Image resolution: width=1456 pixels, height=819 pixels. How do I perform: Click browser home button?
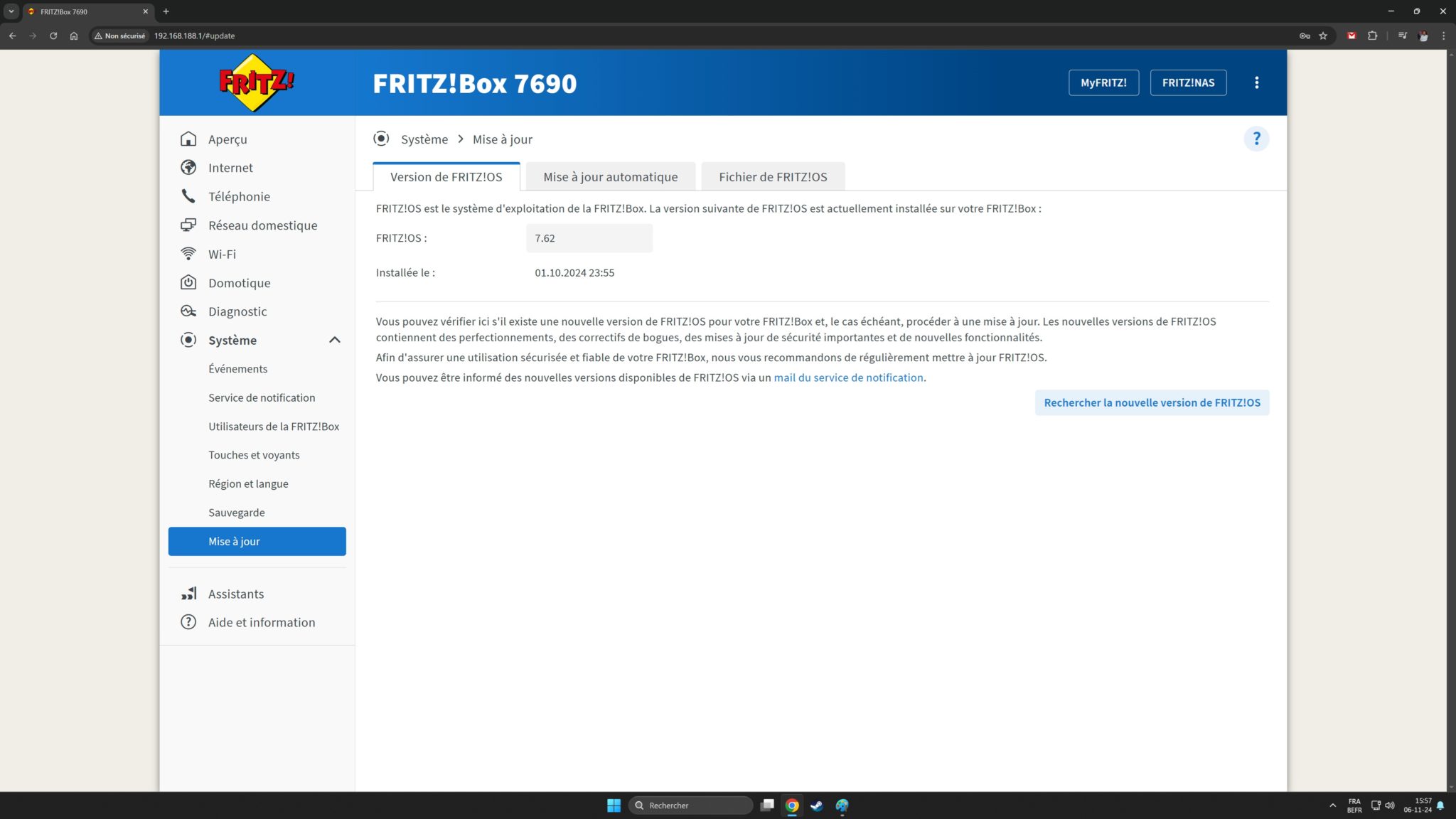pyautogui.click(x=74, y=36)
